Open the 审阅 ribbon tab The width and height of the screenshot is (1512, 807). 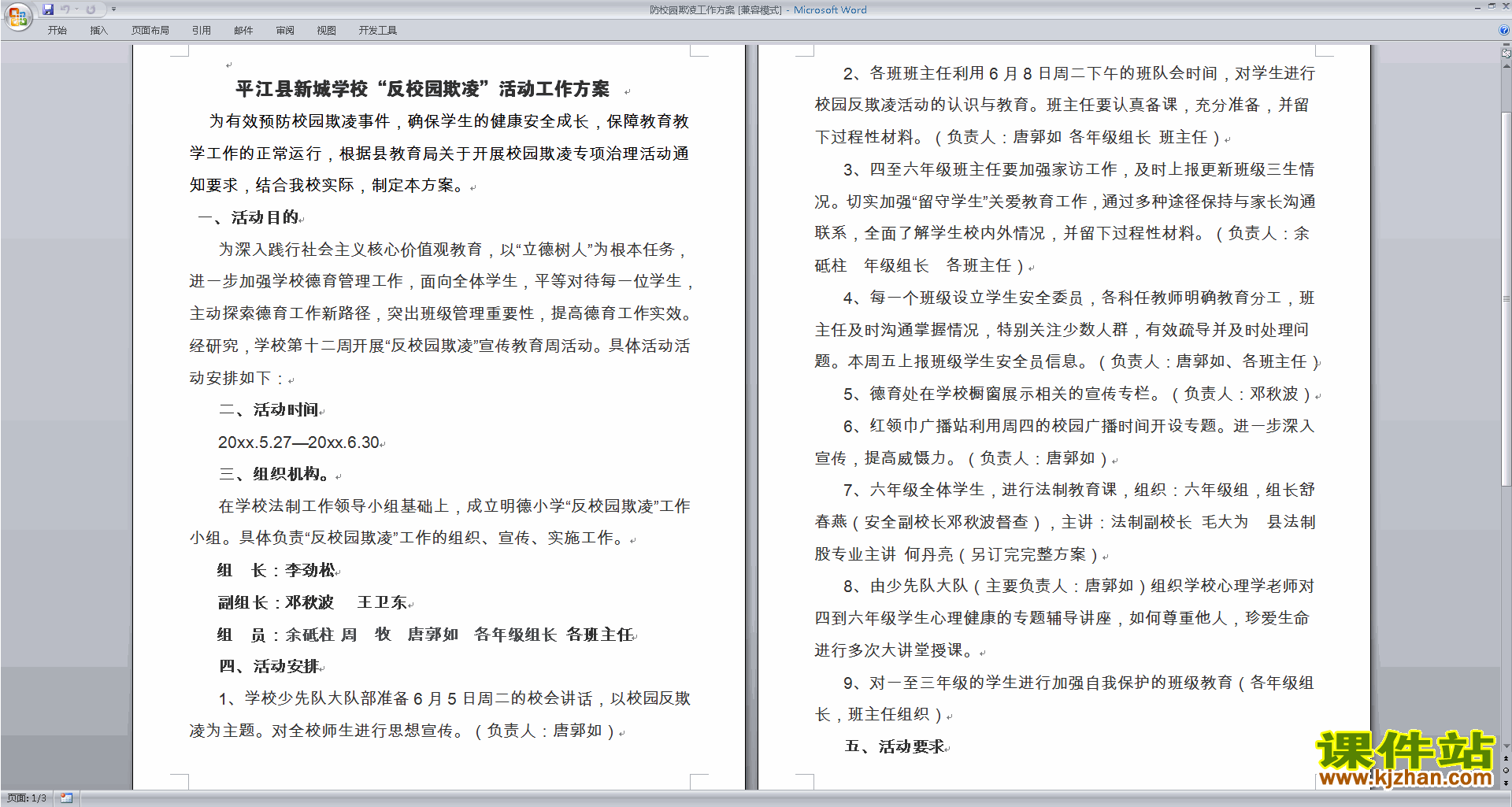[x=285, y=31]
